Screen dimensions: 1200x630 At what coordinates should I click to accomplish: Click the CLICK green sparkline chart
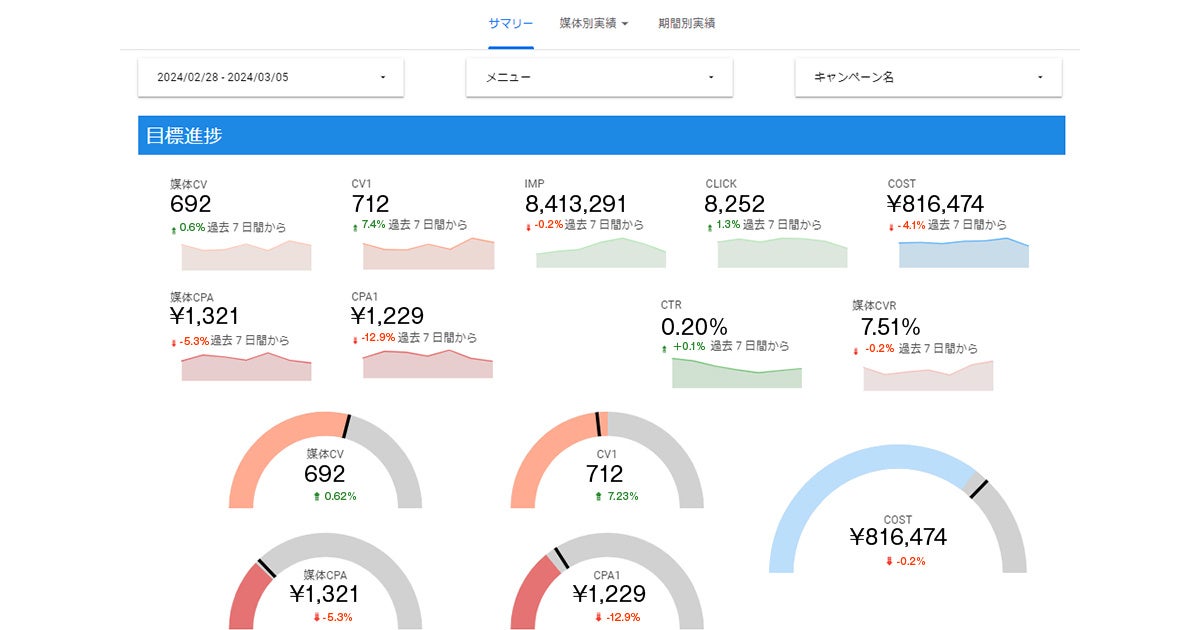782,252
